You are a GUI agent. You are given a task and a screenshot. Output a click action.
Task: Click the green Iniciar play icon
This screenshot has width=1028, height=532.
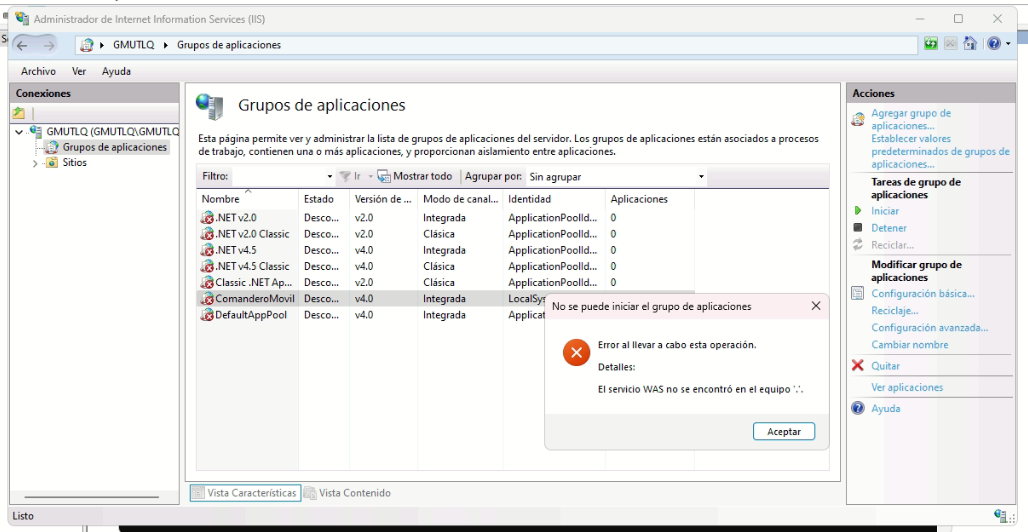pos(858,211)
